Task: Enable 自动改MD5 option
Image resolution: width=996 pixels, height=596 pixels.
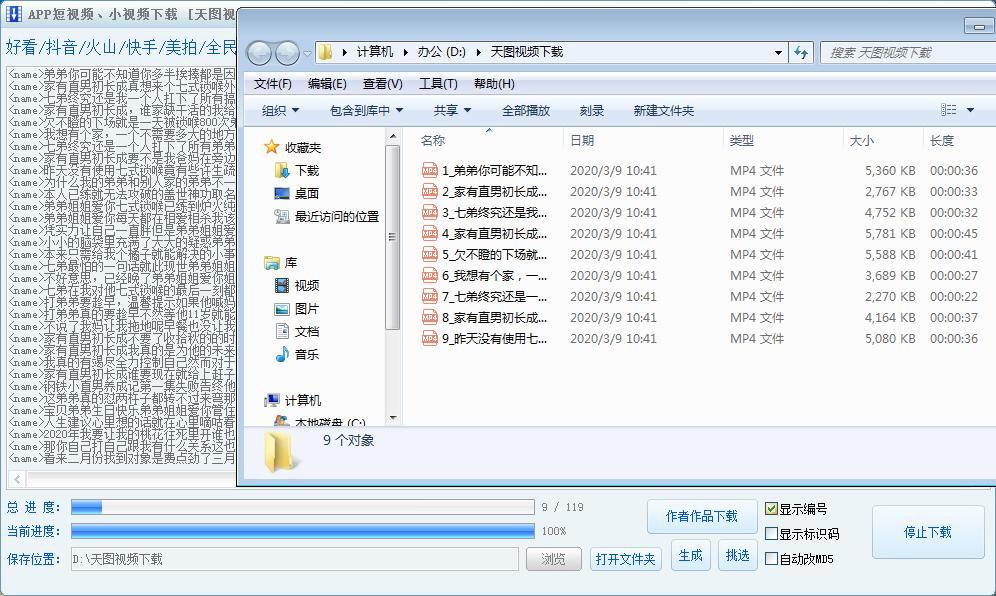Action: [x=771, y=558]
